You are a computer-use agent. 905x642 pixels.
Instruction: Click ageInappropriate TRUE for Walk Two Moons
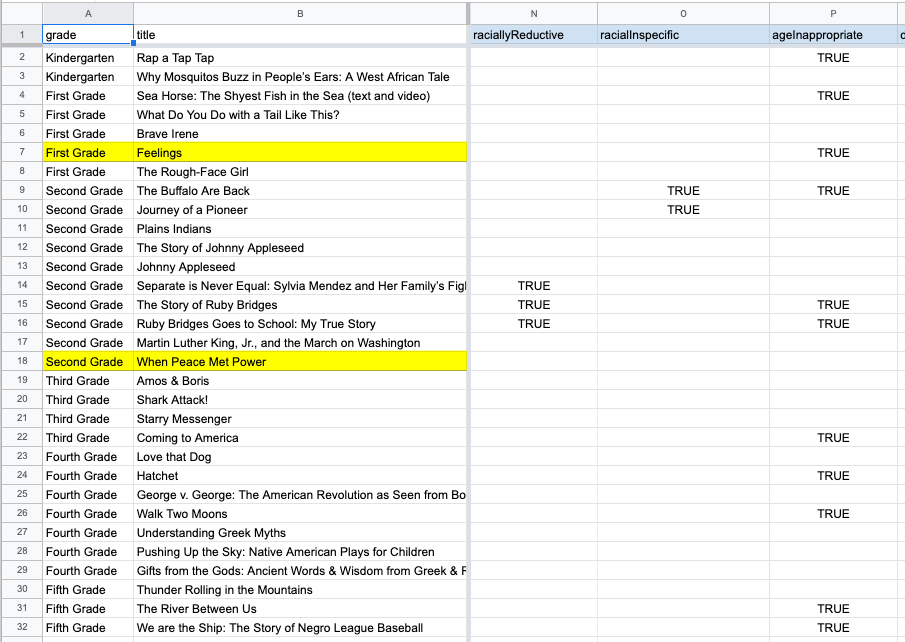point(833,514)
